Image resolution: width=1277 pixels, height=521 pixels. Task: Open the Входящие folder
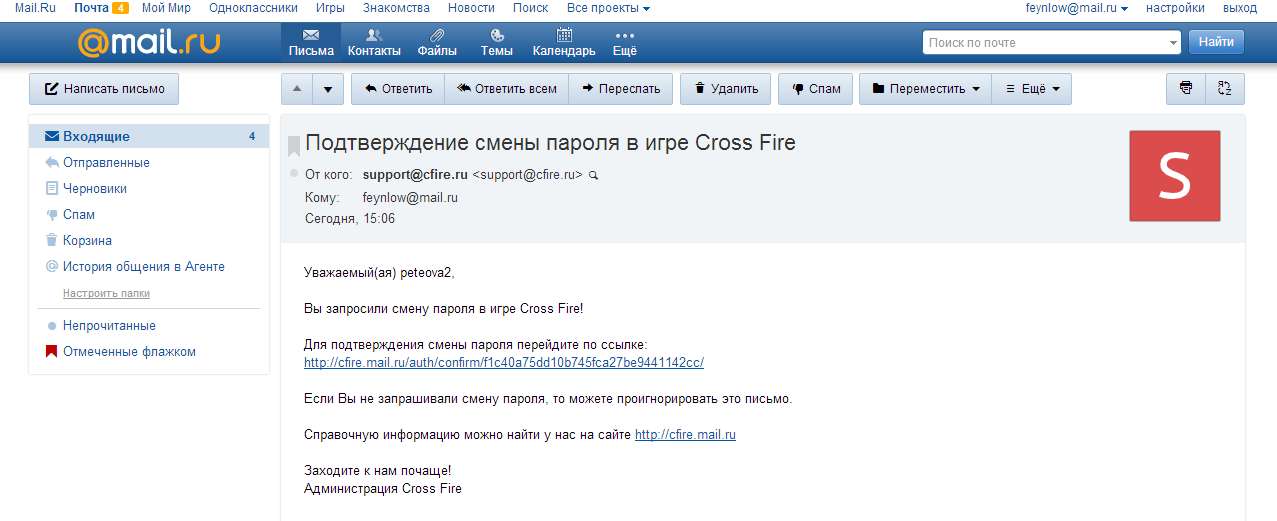pyautogui.click(x=149, y=136)
